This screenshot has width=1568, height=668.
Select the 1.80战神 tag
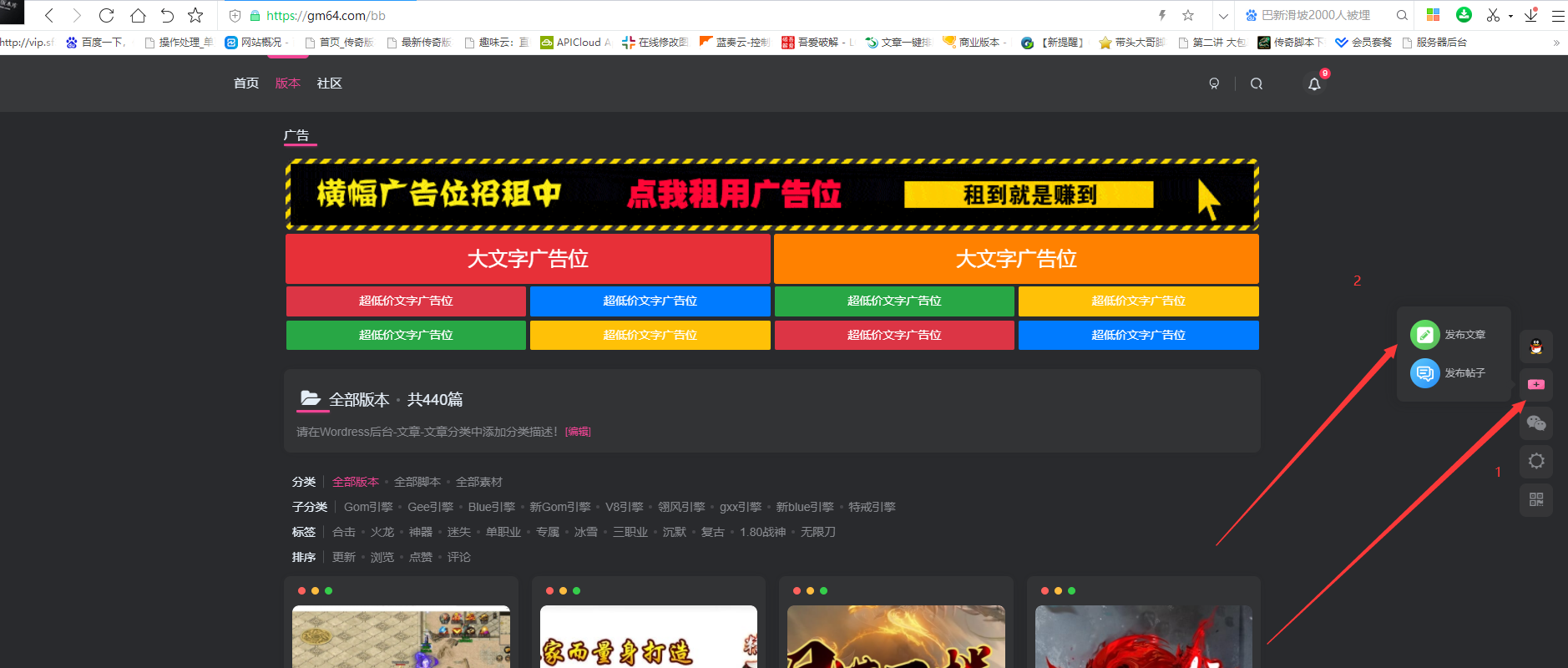pos(763,532)
